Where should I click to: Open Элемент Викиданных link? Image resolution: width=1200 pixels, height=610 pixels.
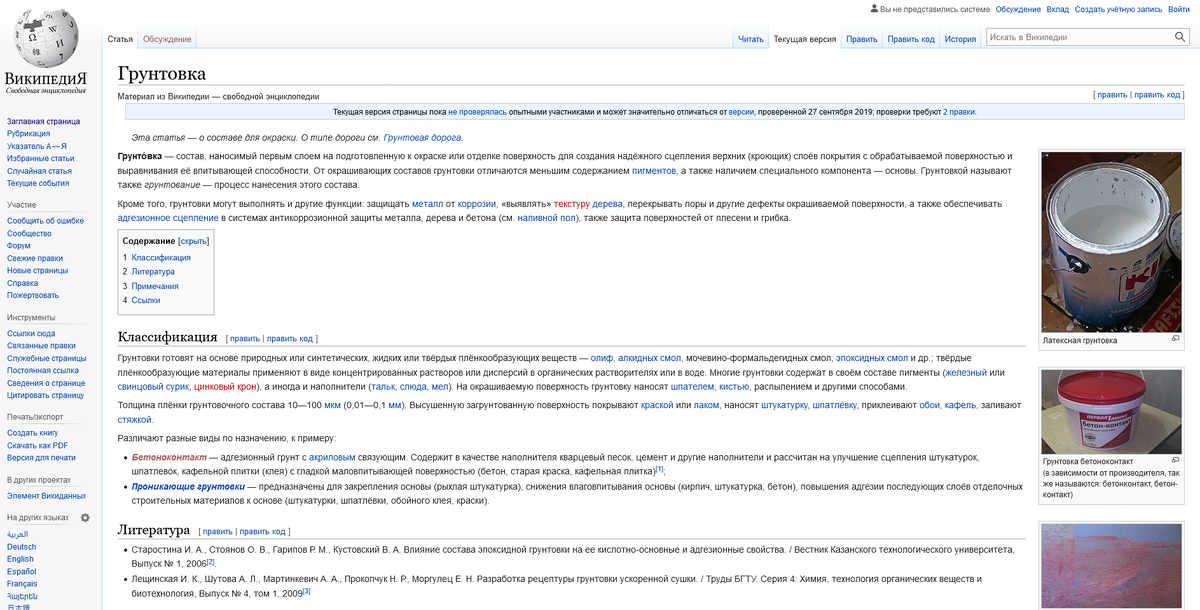pyautogui.click(x=46, y=495)
